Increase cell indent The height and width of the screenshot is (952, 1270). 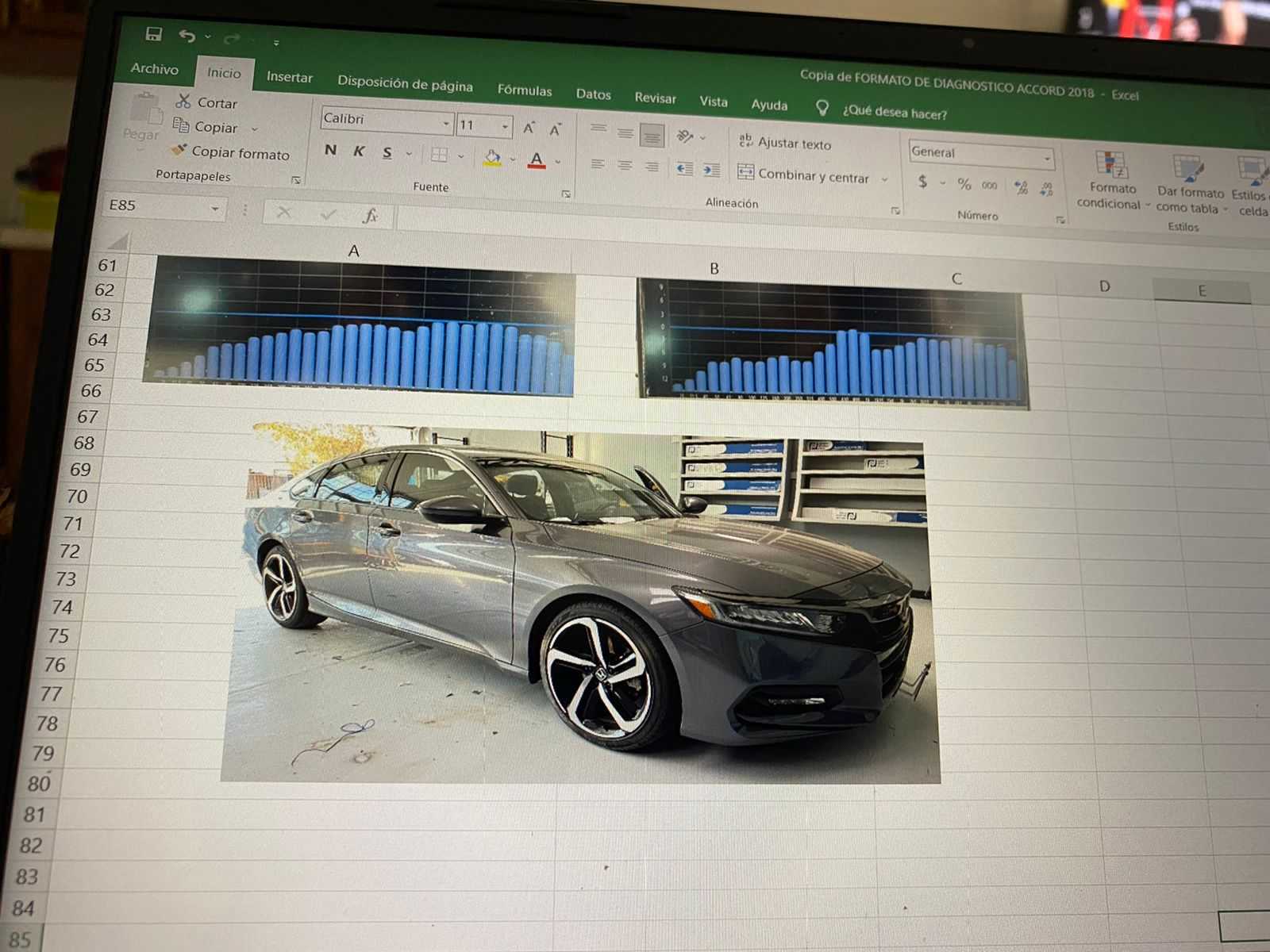(x=712, y=171)
